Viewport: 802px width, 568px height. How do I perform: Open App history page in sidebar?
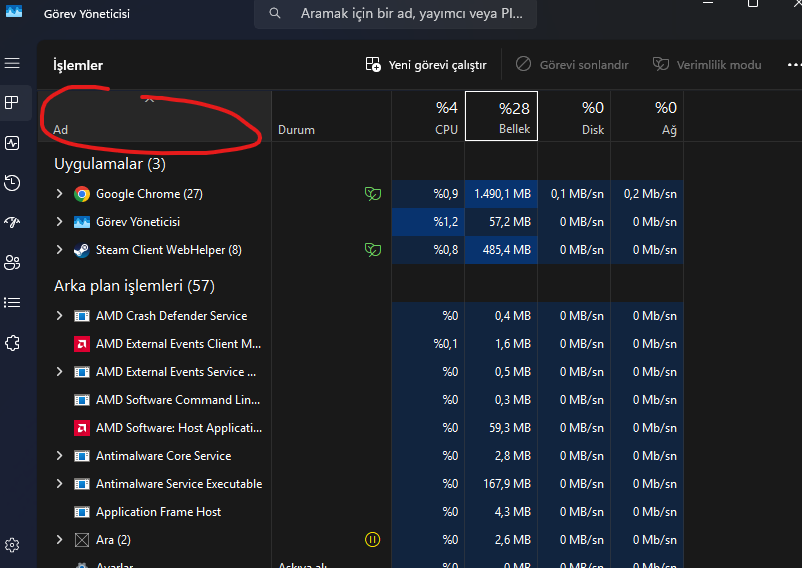click(x=12, y=183)
